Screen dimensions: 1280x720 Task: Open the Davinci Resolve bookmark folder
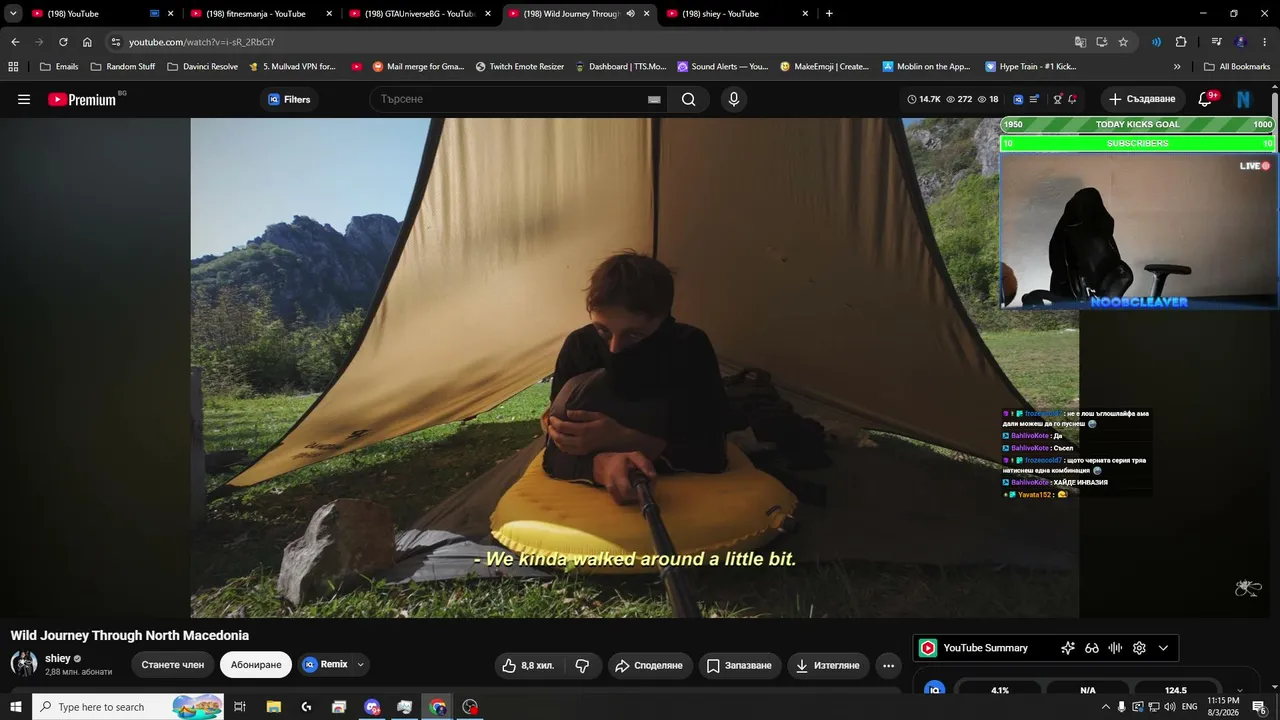(203, 67)
